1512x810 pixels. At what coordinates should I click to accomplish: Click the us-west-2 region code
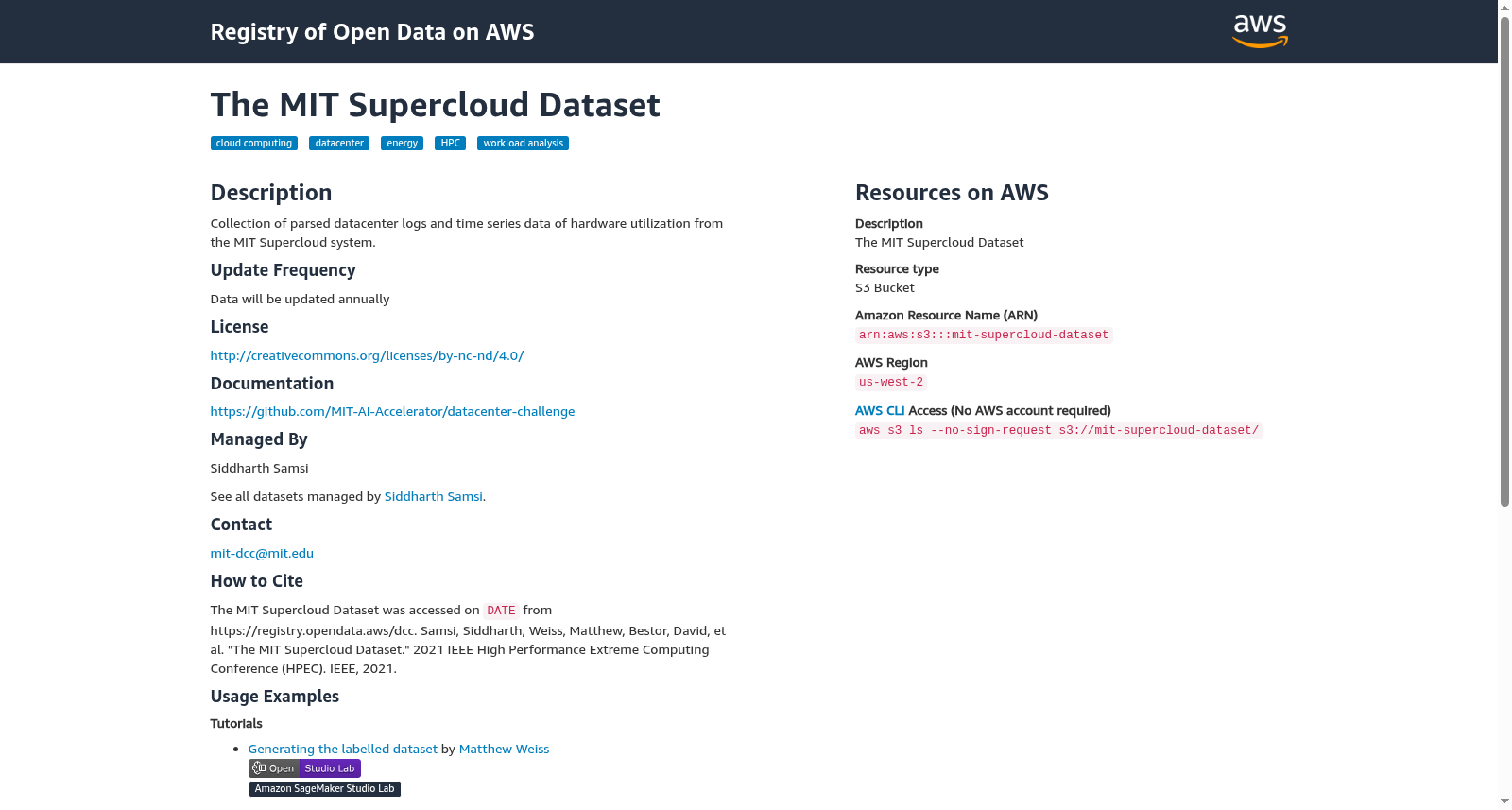891,383
